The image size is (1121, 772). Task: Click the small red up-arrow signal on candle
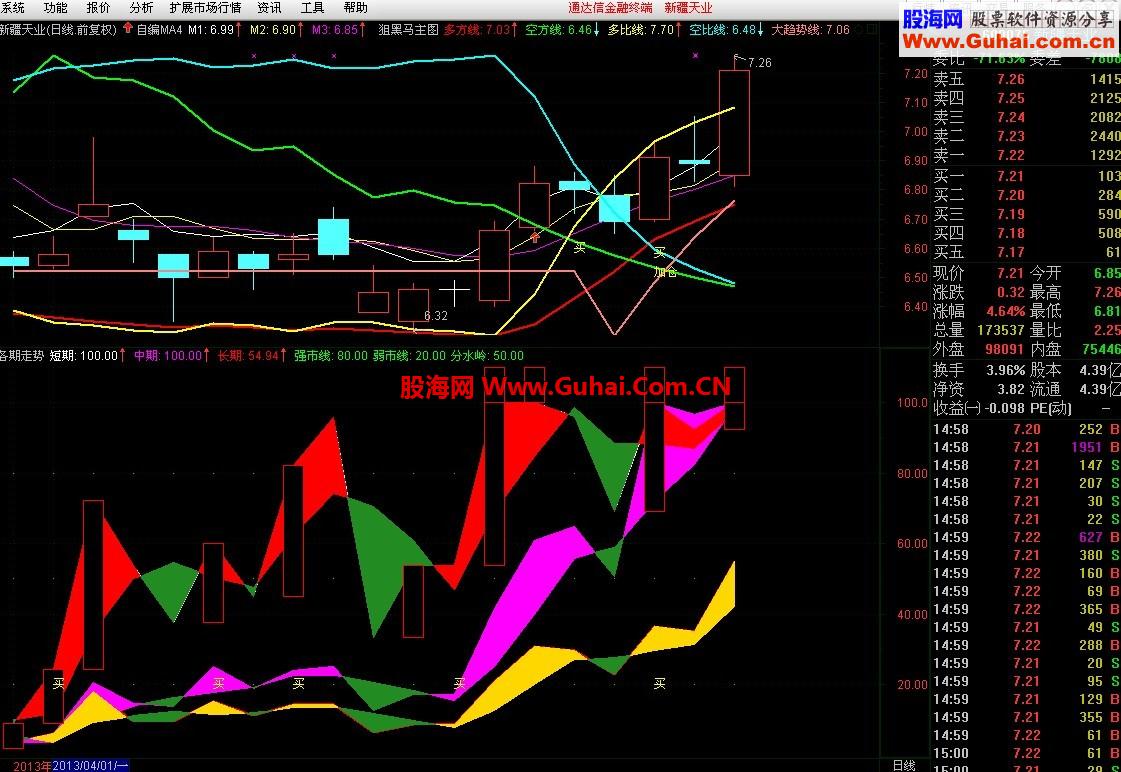point(535,237)
